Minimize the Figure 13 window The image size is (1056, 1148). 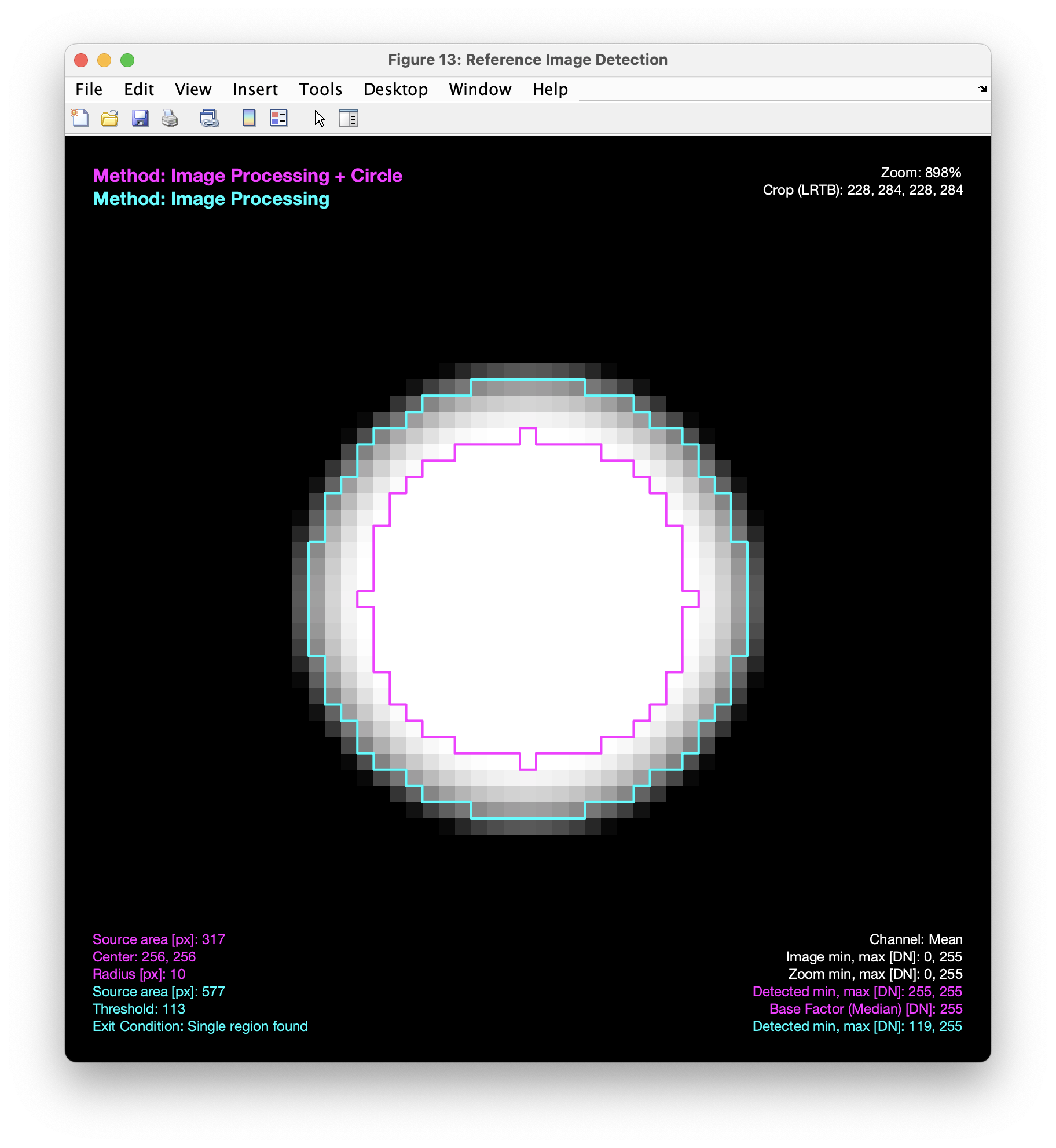(104, 60)
